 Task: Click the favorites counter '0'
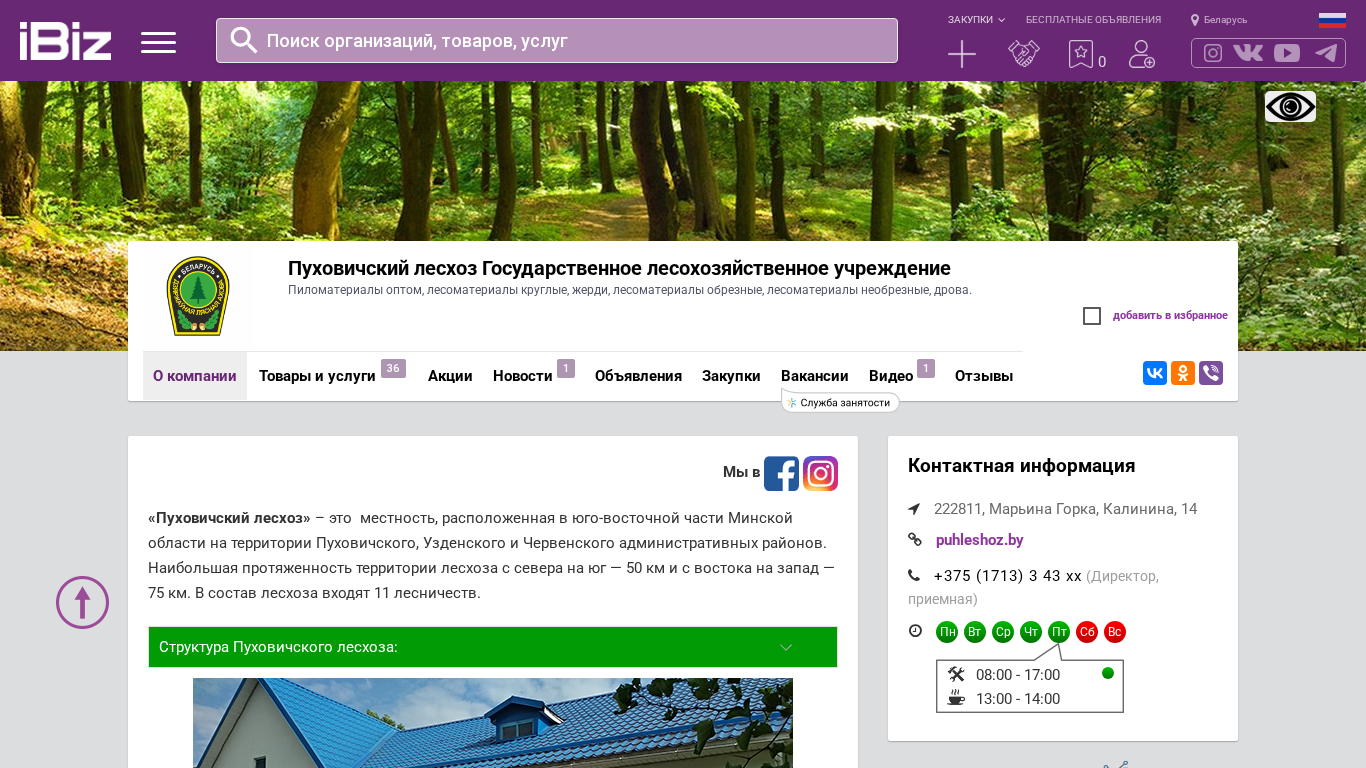point(1102,62)
